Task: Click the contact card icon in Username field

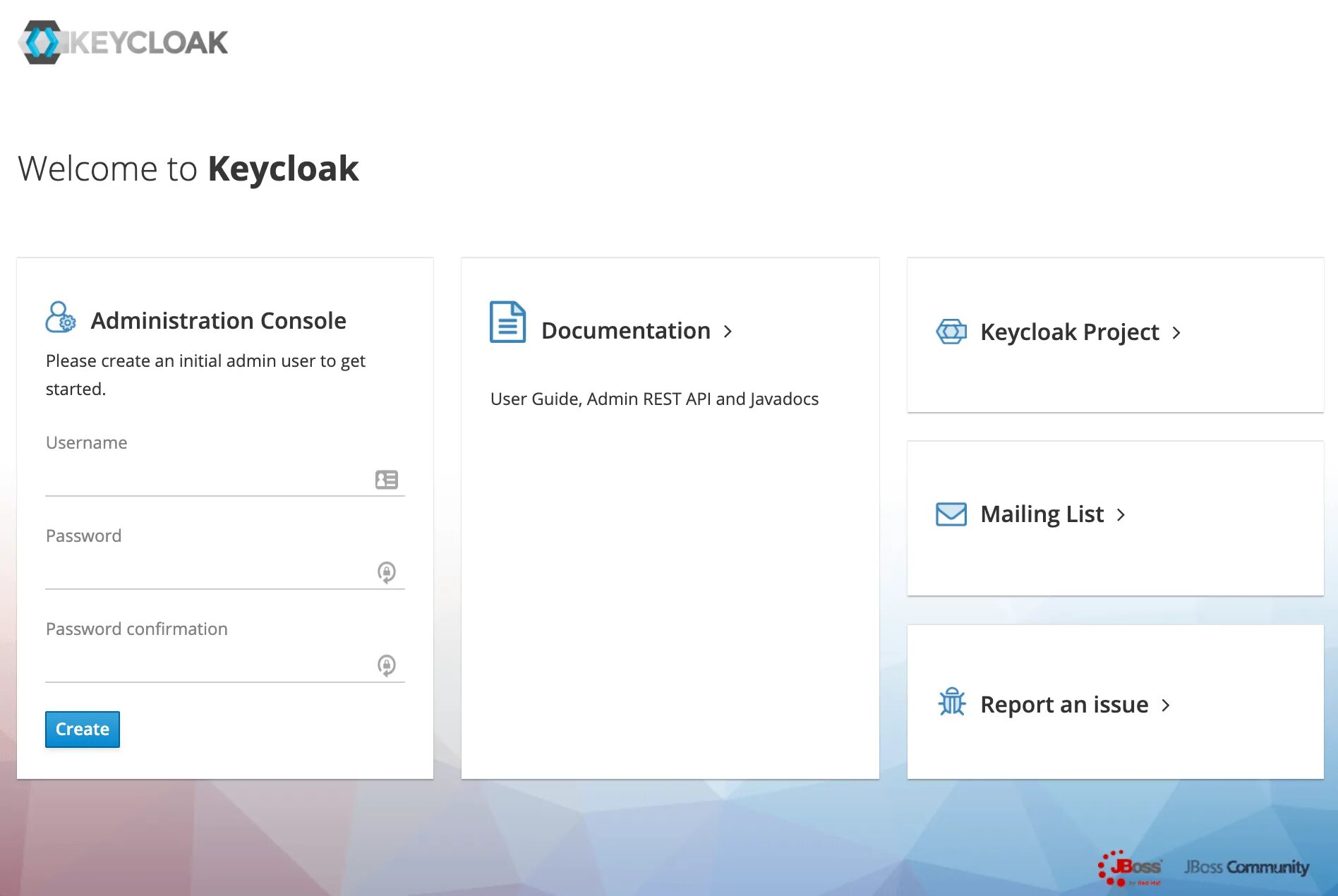Action: click(x=386, y=480)
